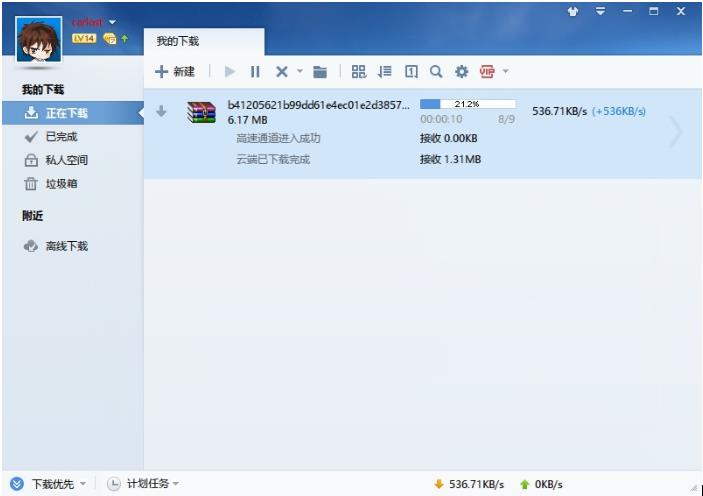Click the 计划任务 clock icon
This screenshot has height=496, width=703.
pos(113,484)
